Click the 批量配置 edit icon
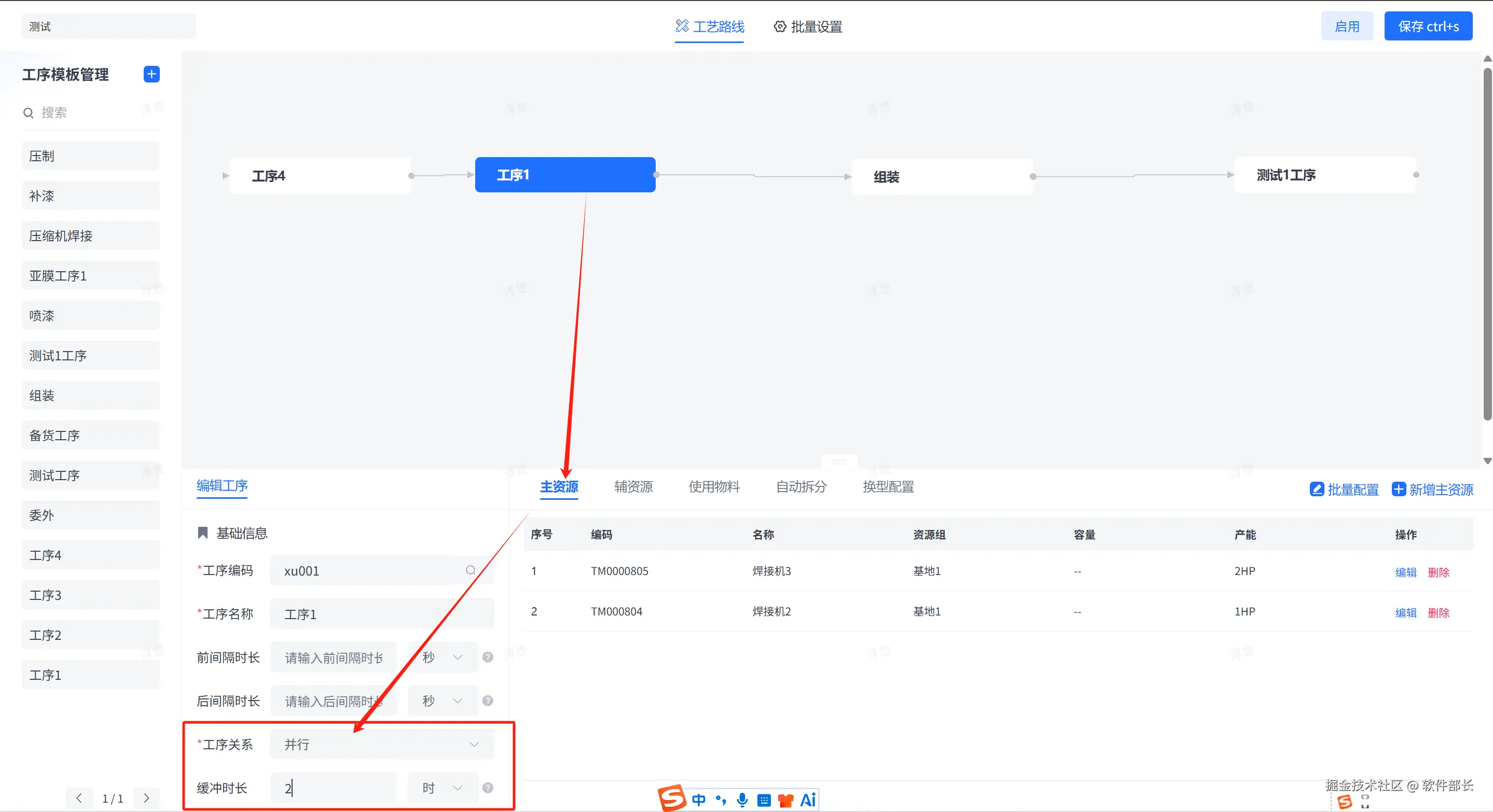This screenshot has width=1493, height=812. (x=1317, y=489)
